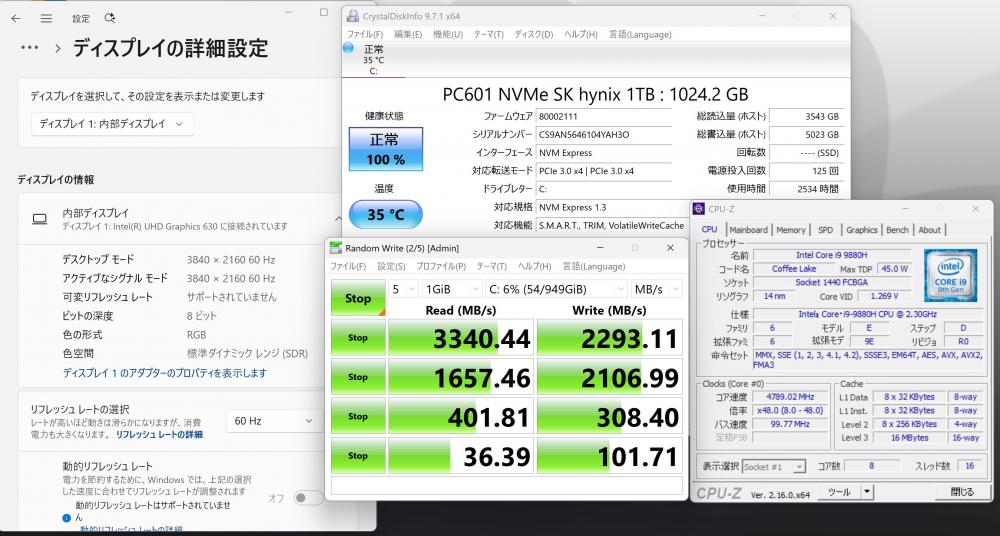Screen dimensions: 1000x536
Task: Open the MB/s unit dropdown
Action: pyautogui.click(x=656, y=290)
